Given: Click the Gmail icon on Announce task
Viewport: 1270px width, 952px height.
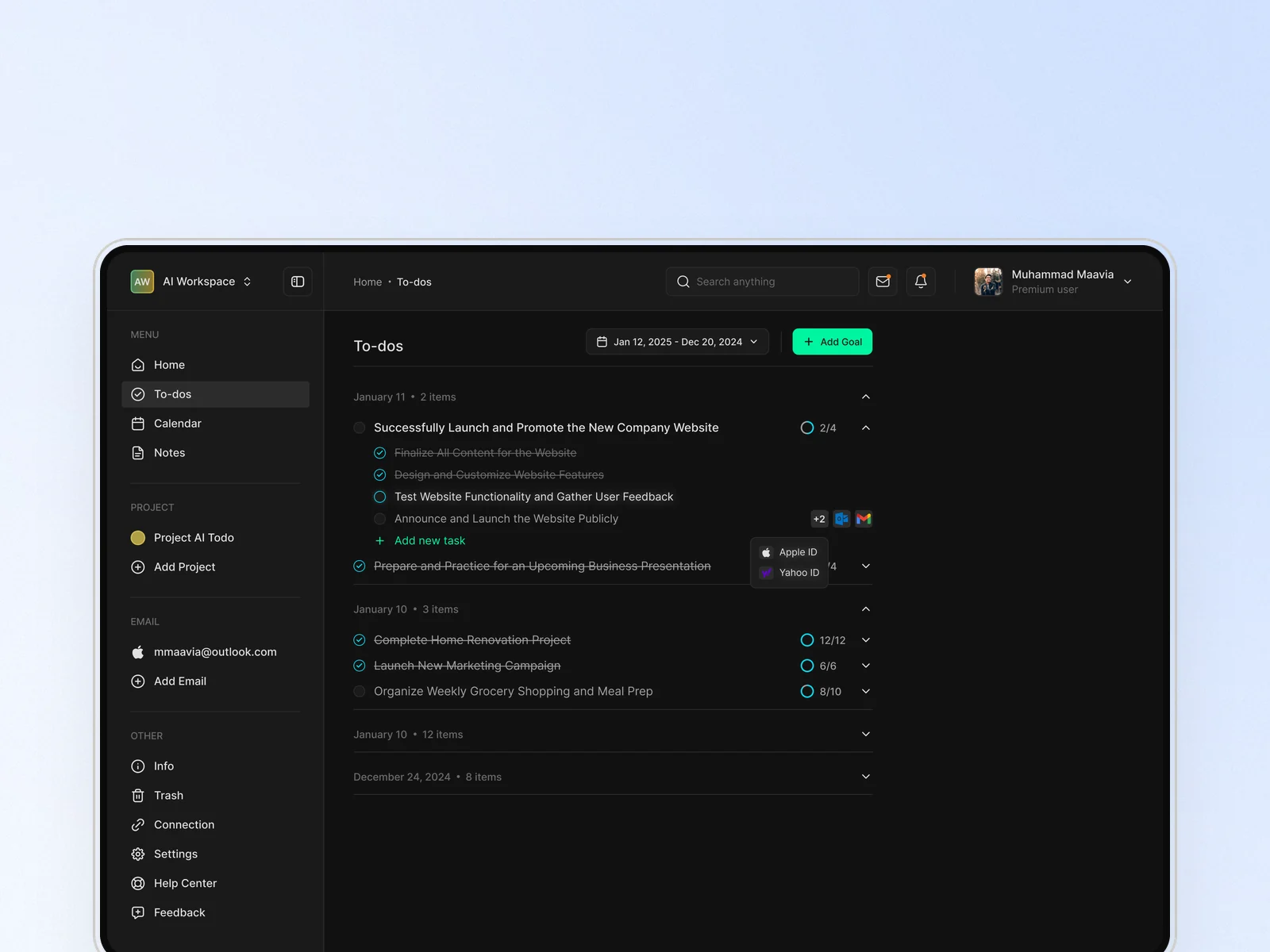Looking at the screenshot, I should (x=864, y=519).
